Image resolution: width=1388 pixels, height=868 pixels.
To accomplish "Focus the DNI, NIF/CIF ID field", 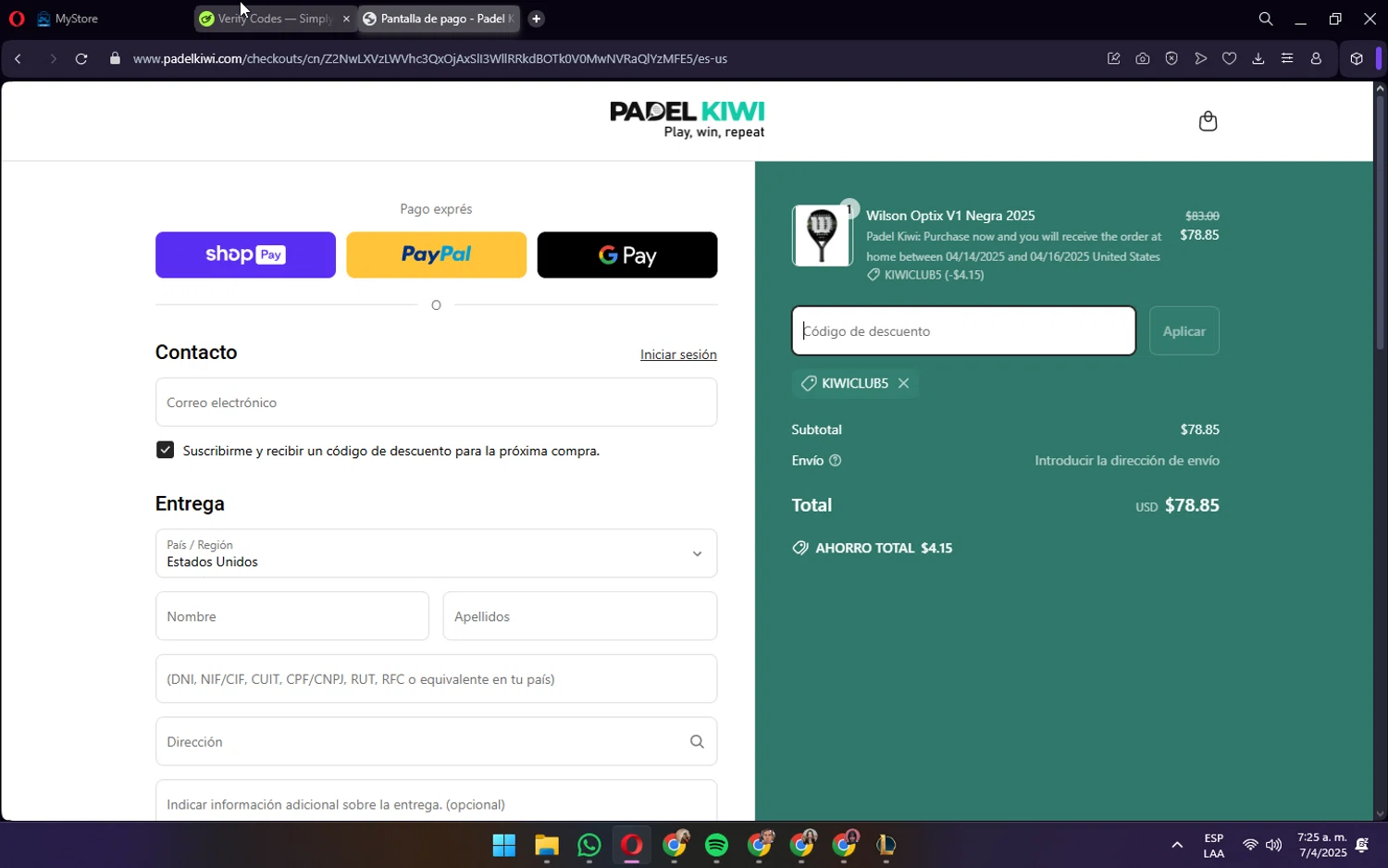I will pyautogui.click(x=436, y=679).
